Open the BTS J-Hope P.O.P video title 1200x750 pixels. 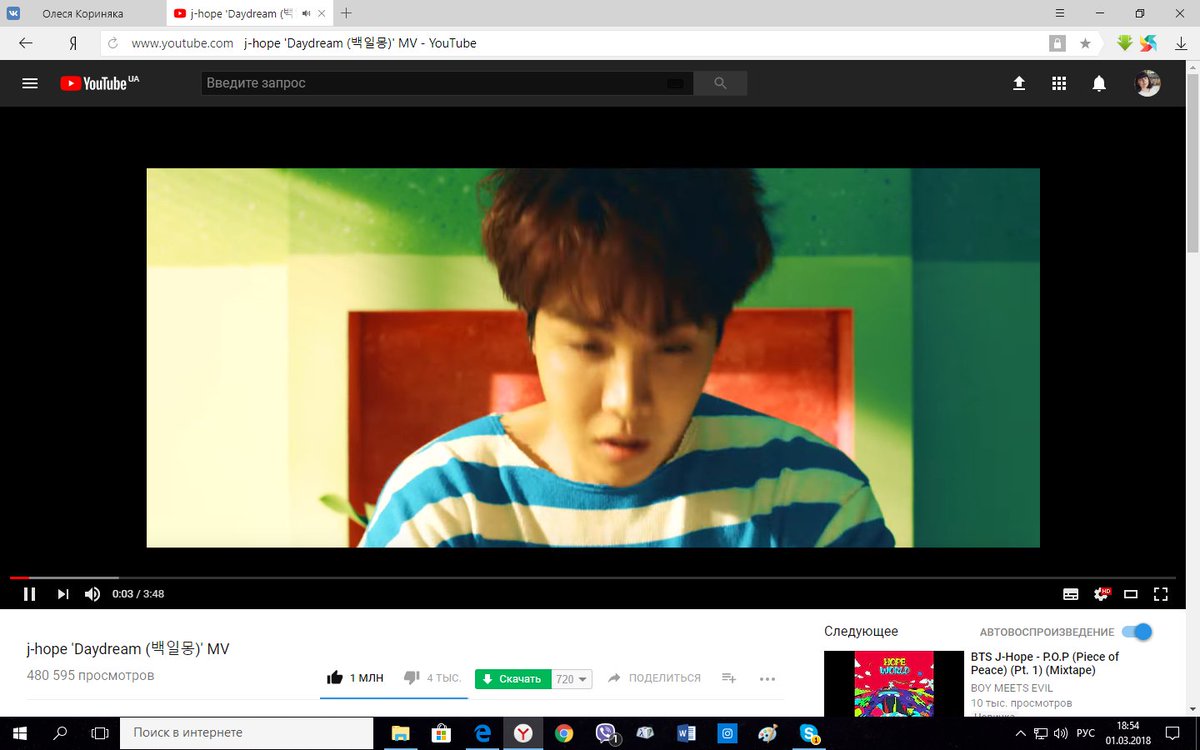pyautogui.click(x=1045, y=663)
